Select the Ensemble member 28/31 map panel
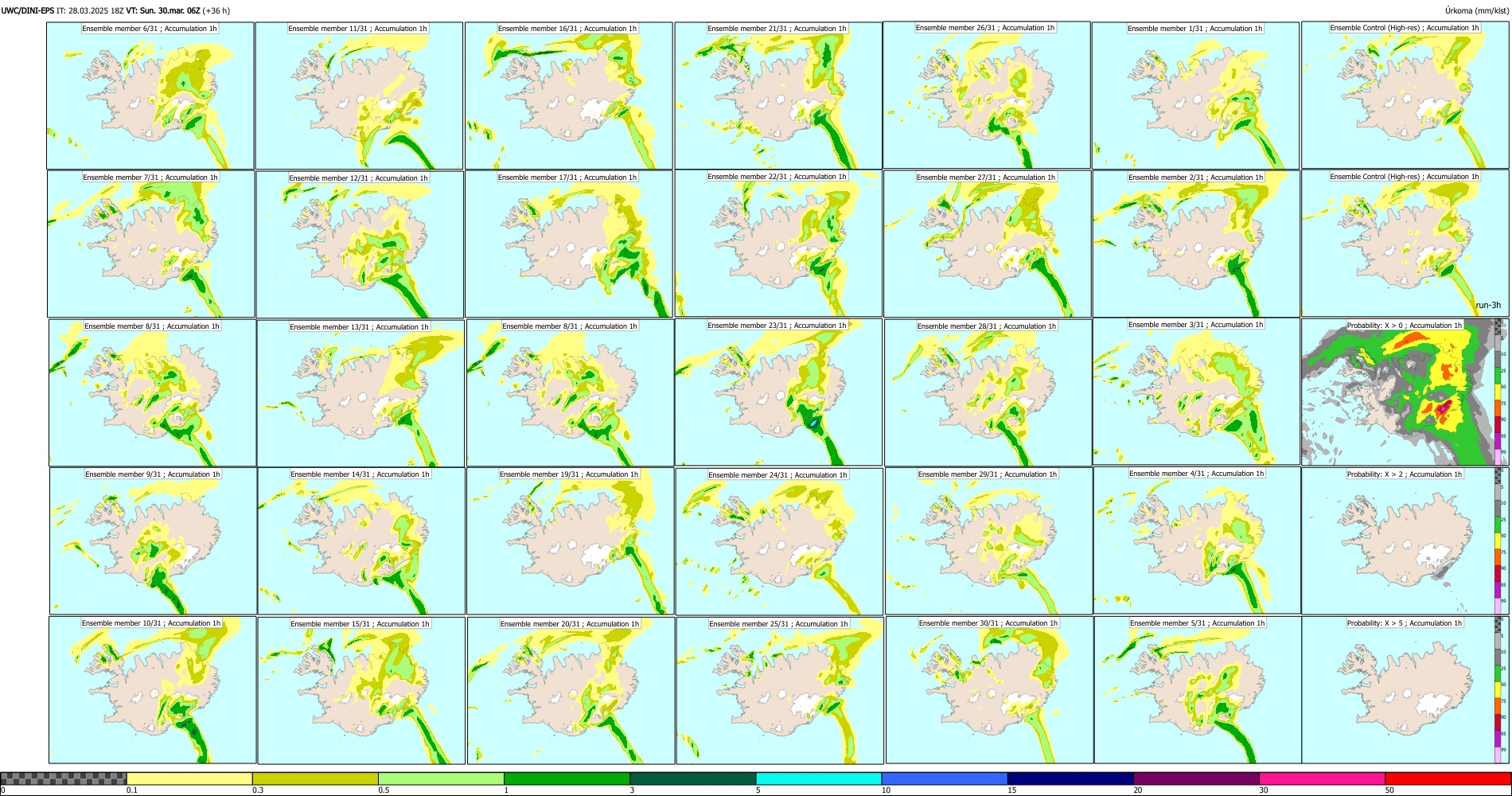Viewport: 1512px width, 796px height. (988, 393)
